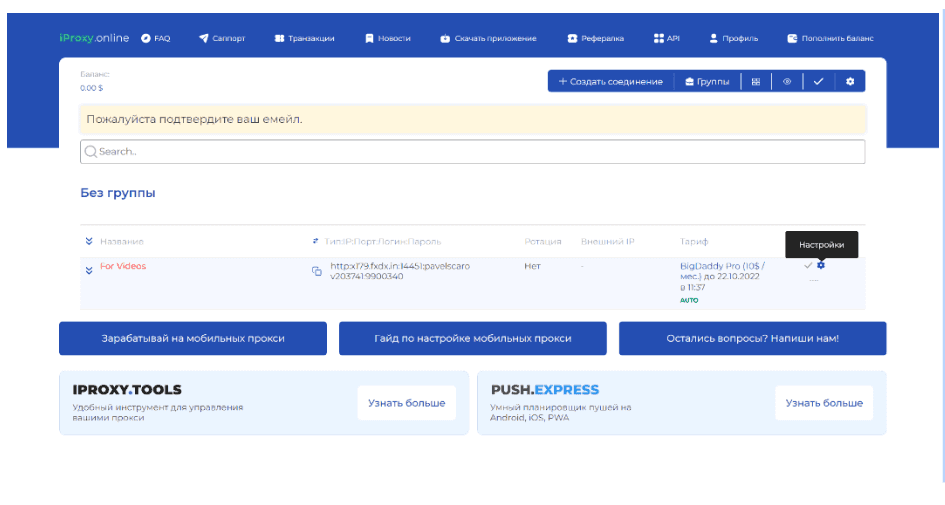Click Узнать больше for IPROXY.TOOLS
Viewport: 945px width, 505px height.
[x=407, y=403]
